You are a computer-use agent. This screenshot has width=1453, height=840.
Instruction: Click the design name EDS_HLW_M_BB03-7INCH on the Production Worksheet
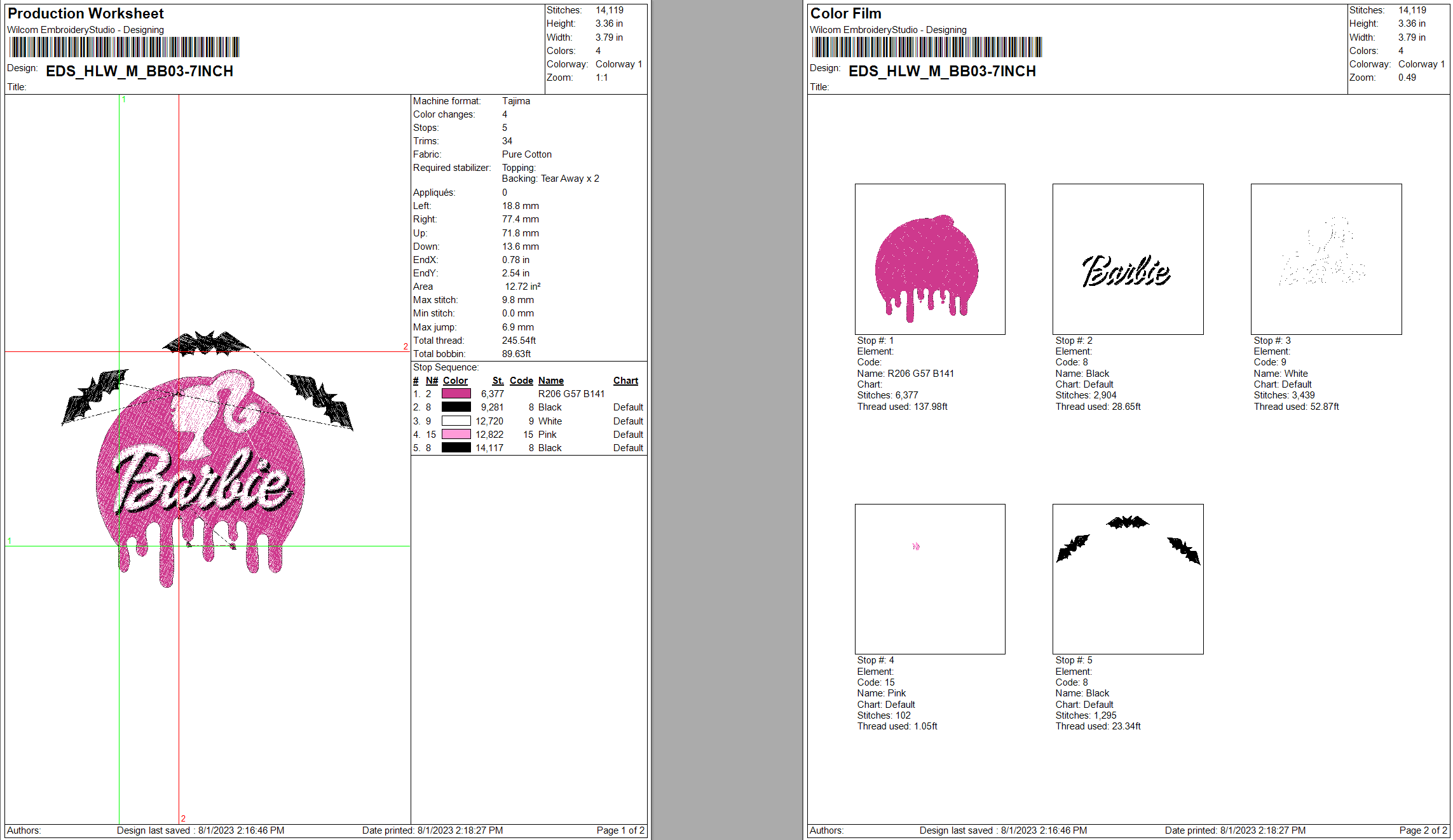140,71
